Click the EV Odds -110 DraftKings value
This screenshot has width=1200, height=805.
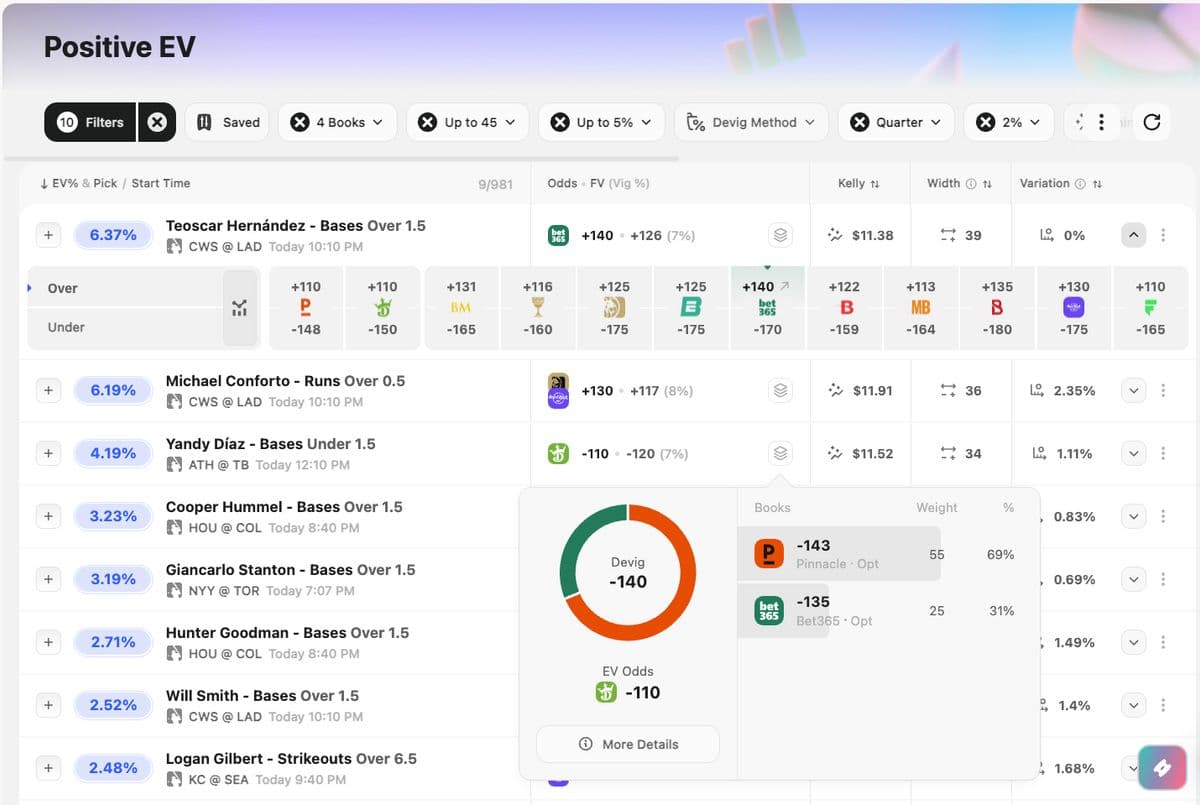[x=628, y=692]
